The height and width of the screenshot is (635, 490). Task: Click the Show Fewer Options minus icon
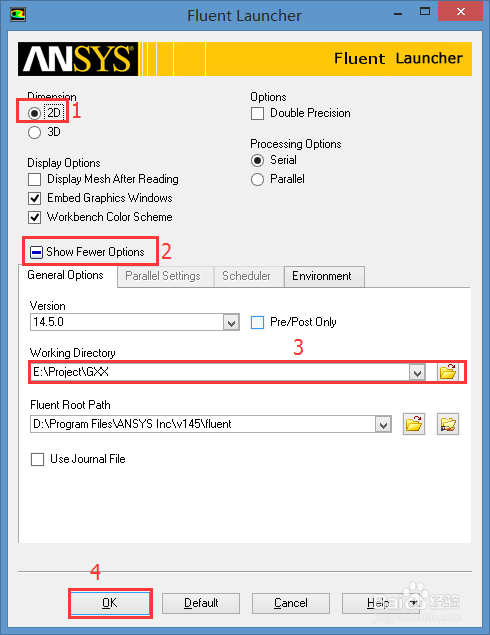point(36,253)
